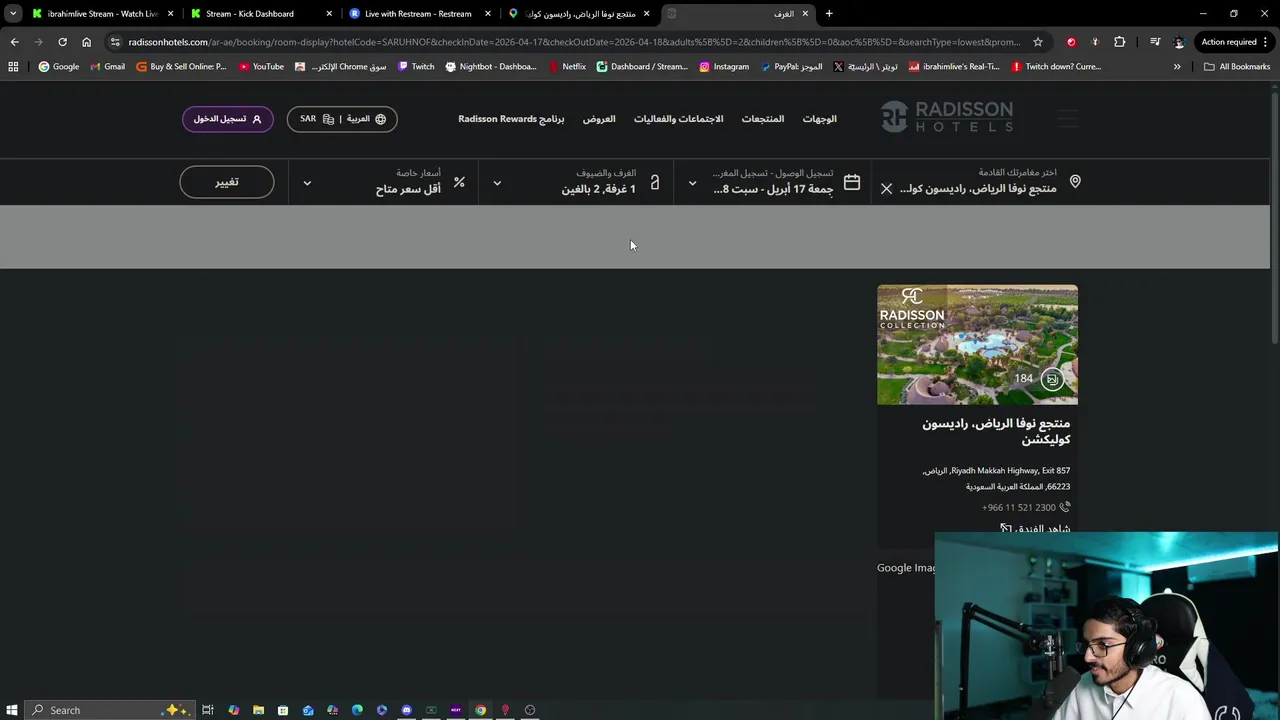Open the برنامج Radisson Rewards menu

click(x=511, y=119)
